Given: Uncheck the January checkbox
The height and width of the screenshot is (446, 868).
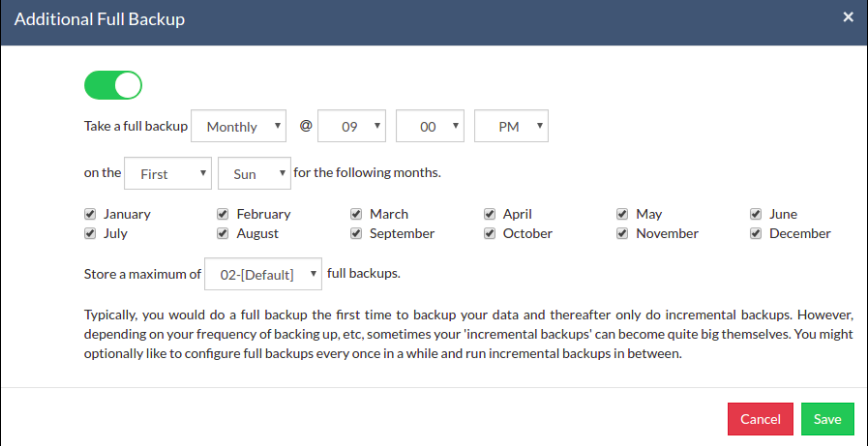Looking at the screenshot, I should pos(90,214).
